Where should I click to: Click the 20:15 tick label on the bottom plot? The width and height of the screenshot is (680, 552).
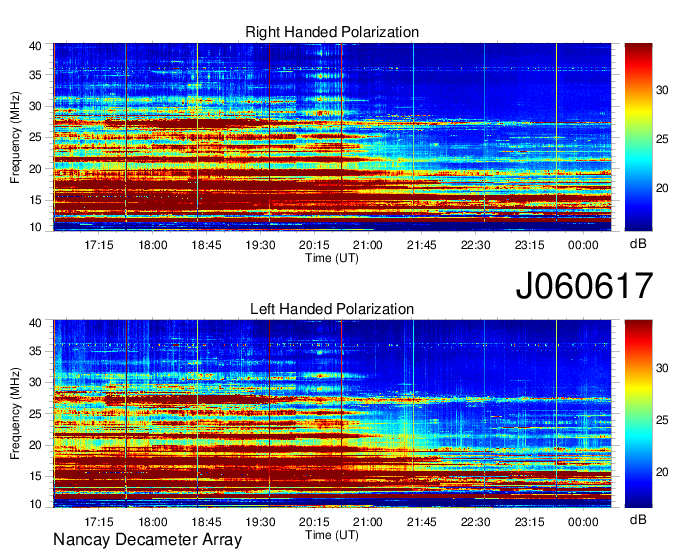click(314, 522)
